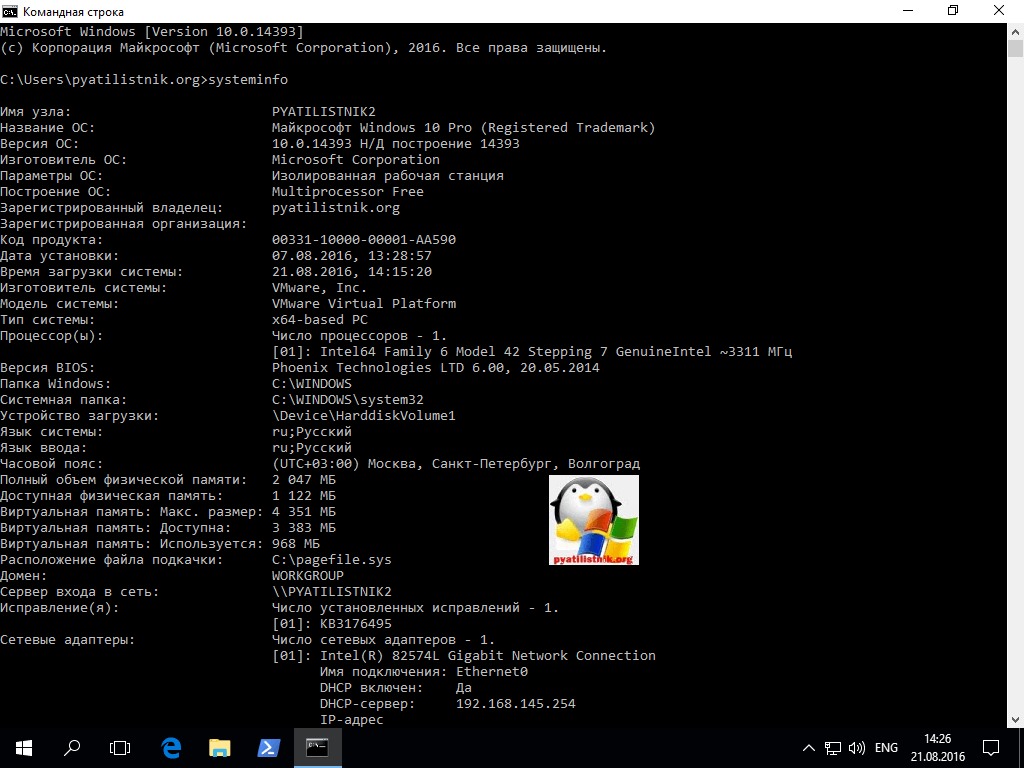Maximize the Command Prompt window
The width and height of the screenshot is (1024, 768).
(953, 11)
